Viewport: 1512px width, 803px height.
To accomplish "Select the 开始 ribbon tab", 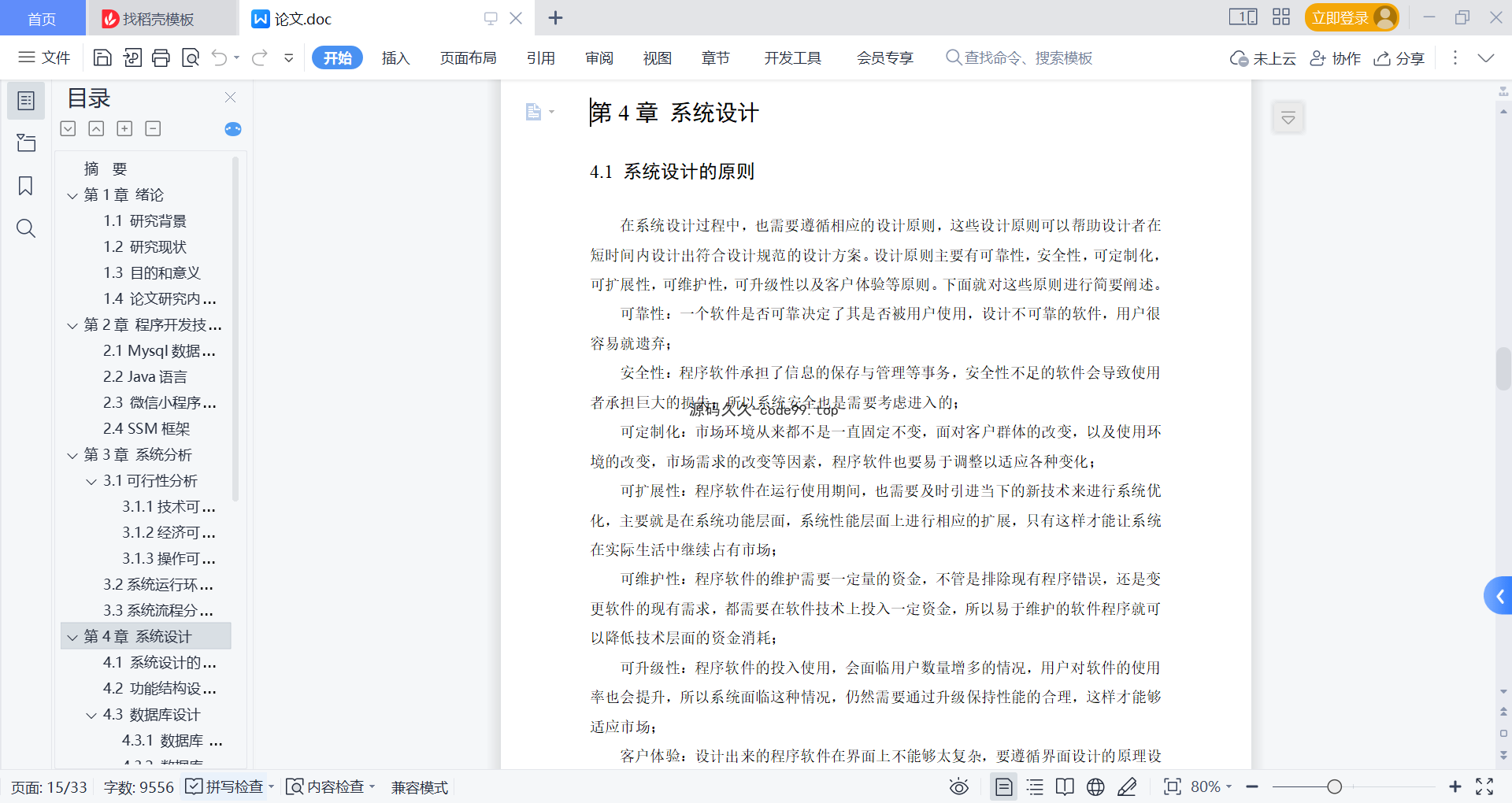I will [x=337, y=57].
